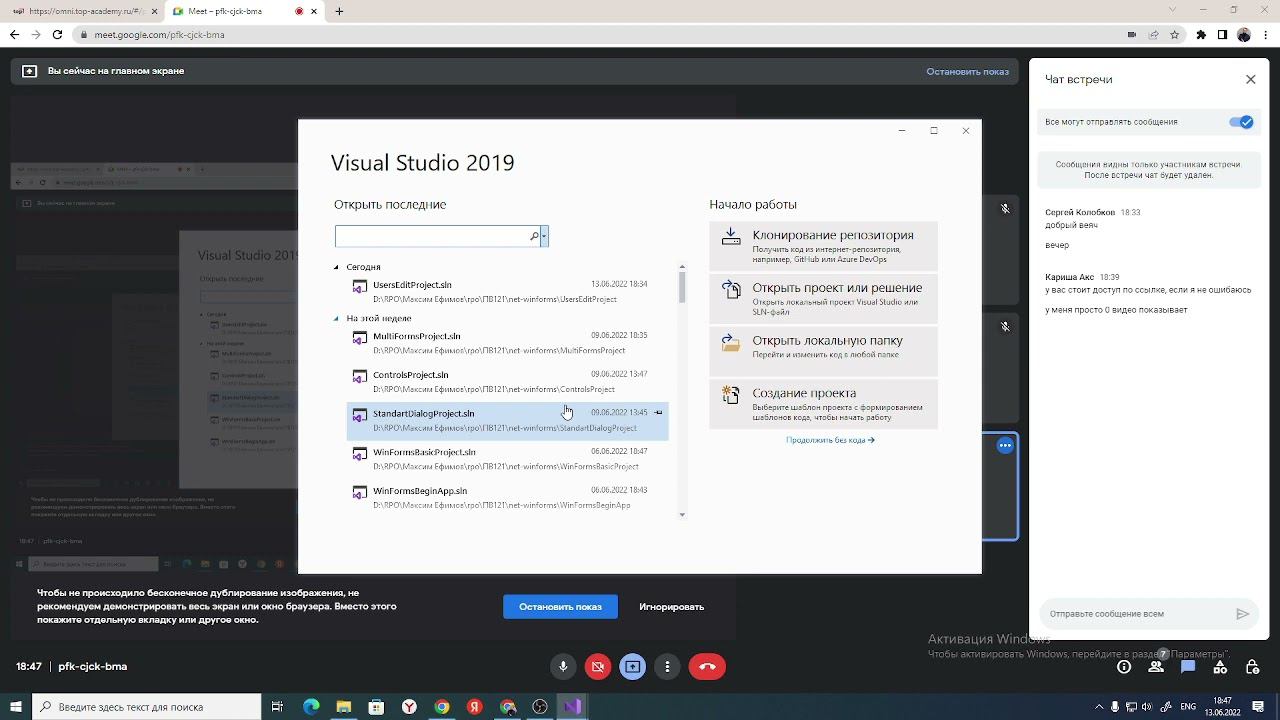Launch Microsoft Edge from taskbar
Image resolution: width=1280 pixels, height=720 pixels.
point(311,707)
